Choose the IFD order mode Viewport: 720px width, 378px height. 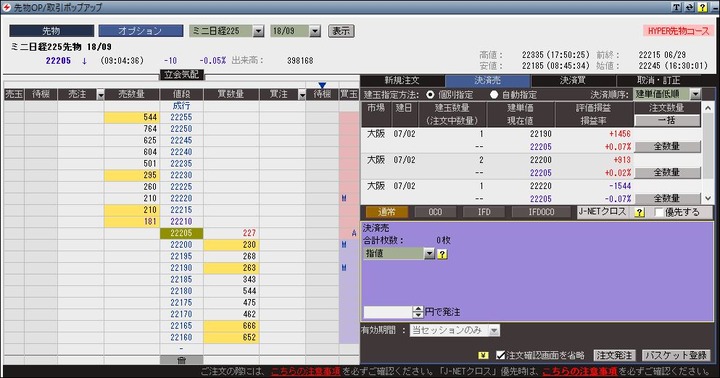(484, 212)
